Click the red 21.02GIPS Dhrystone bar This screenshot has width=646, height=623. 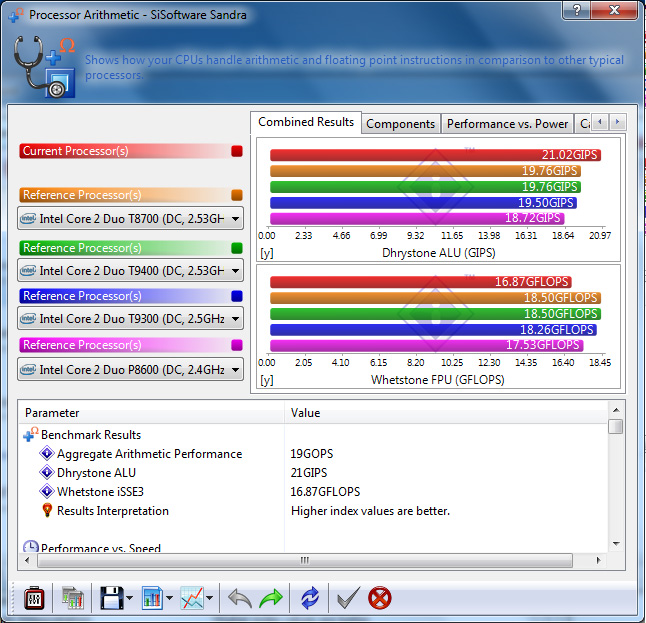coord(435,155)
